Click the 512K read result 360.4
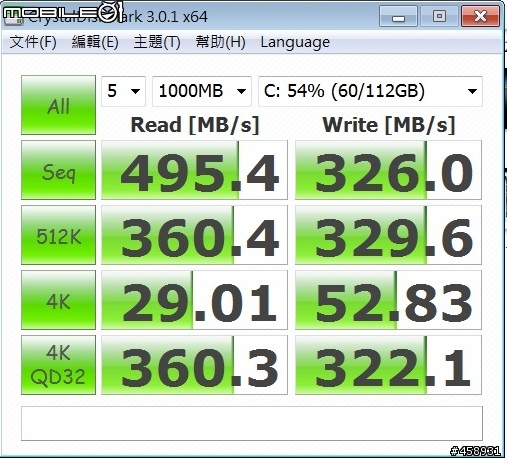Image resolution: width=507 pixels, height=459 pixels. click(x=194, y=235)
